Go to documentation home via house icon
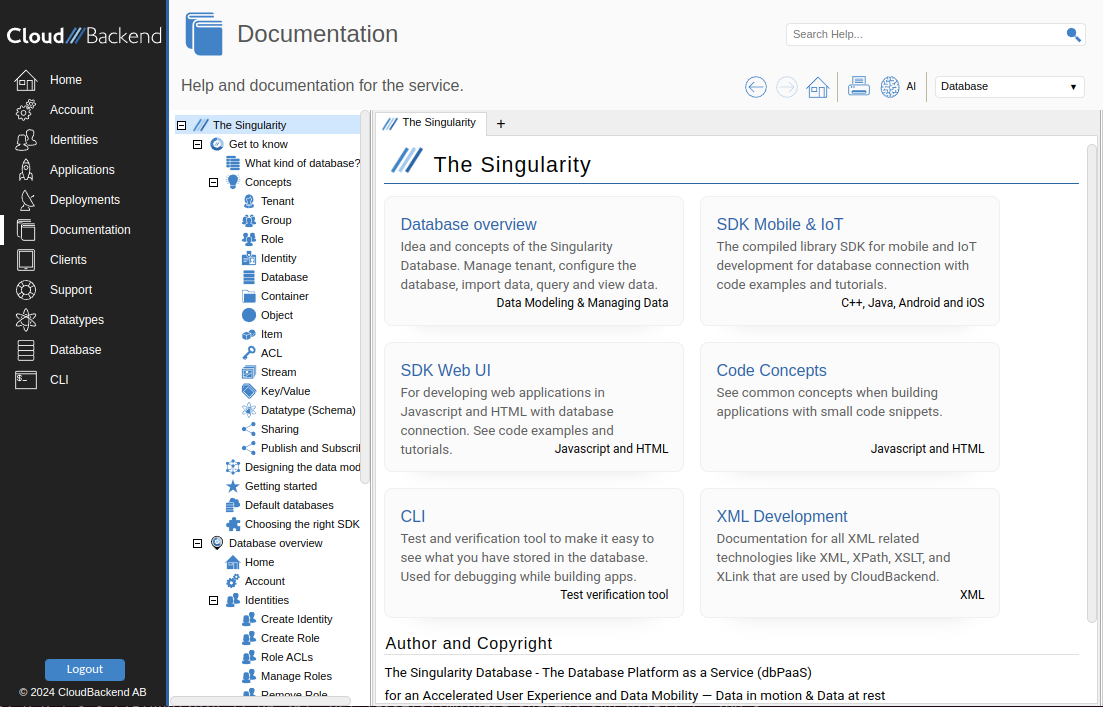The width and height of the screenshot is (1103, 707). coord(817,87)
